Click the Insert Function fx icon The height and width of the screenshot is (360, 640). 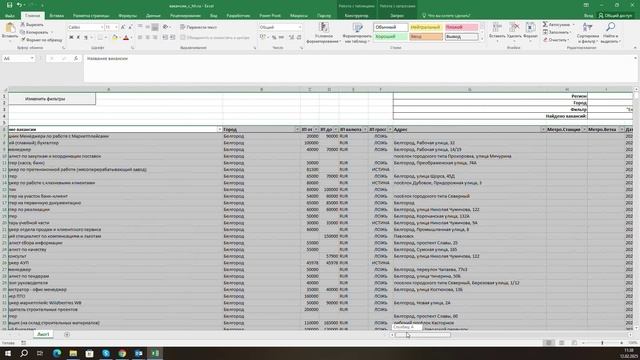[x=76, y=59]
